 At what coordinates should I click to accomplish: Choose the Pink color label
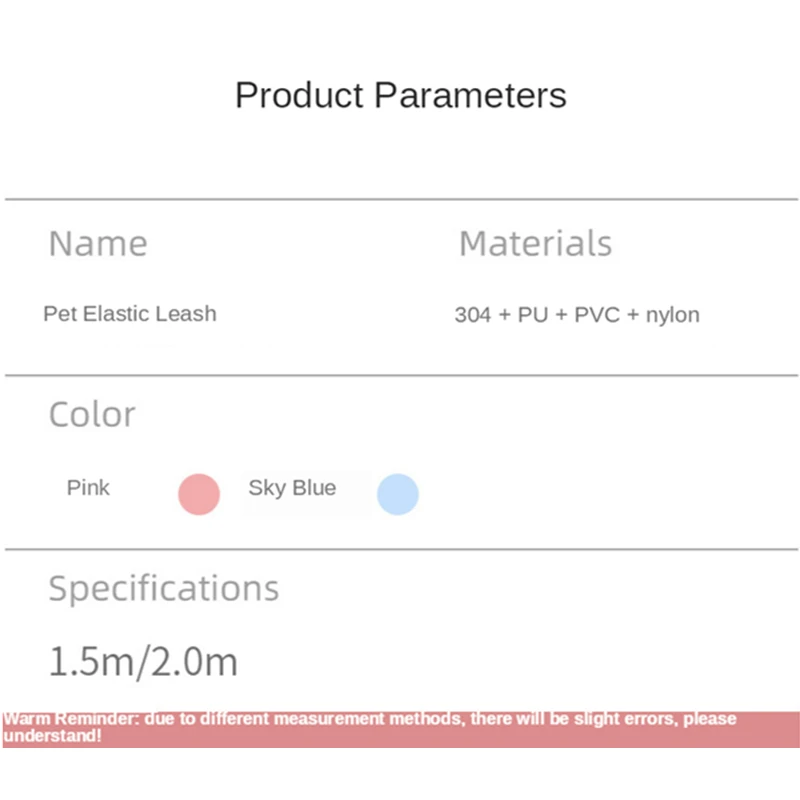(88, 488)
